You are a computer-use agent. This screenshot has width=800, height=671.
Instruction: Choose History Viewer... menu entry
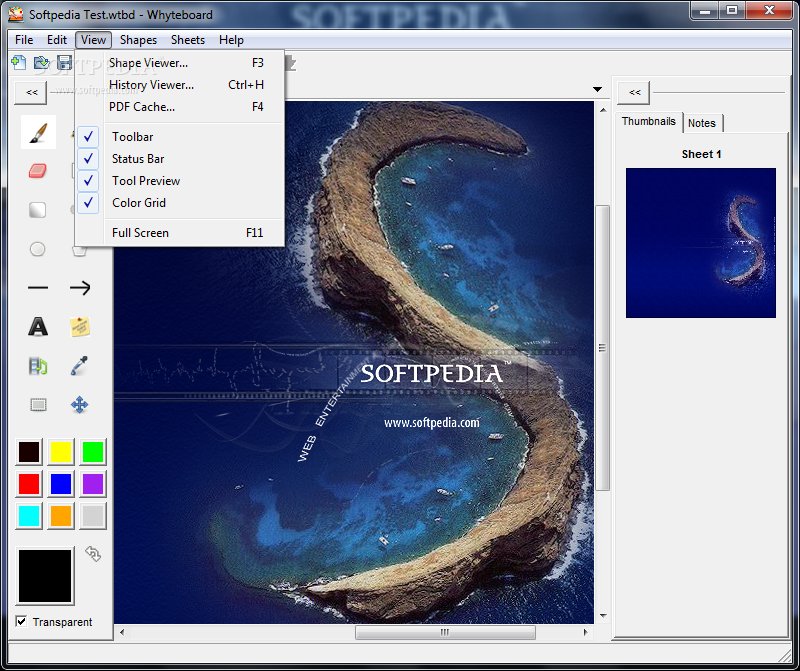point(179,85)
